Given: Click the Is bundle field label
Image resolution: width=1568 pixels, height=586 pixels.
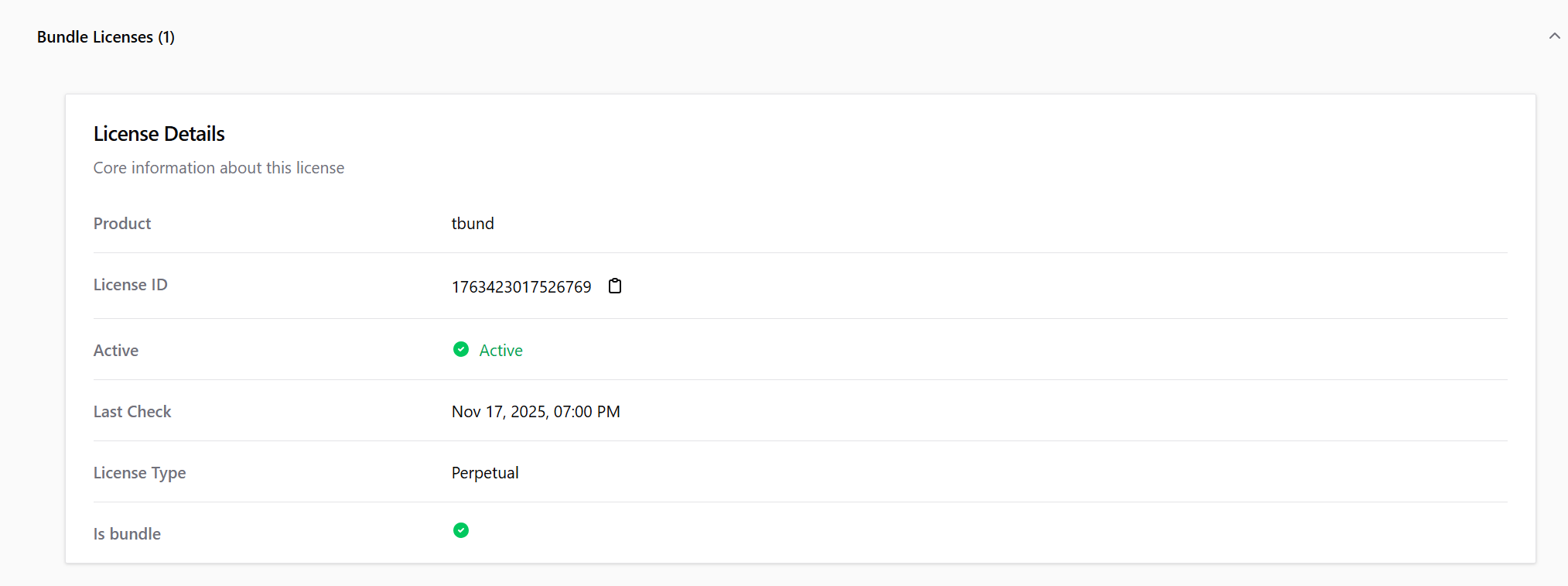Looking at the screenshot, I should (x=127, y=534).
